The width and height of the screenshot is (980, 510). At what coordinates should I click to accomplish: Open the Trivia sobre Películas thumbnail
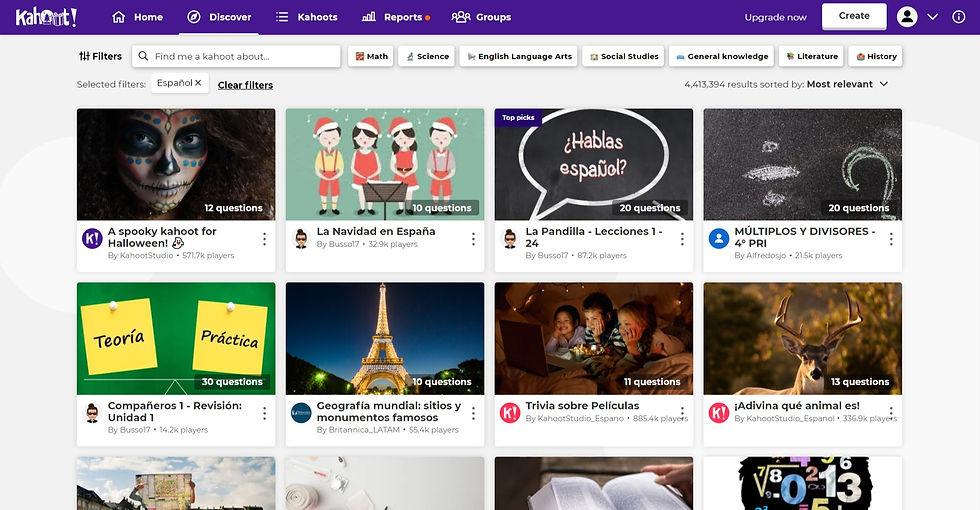(x=594, y=338)
